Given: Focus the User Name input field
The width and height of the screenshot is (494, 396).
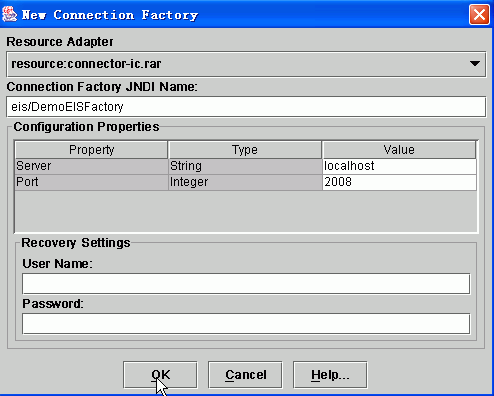Looking at the screenshot, I should pos(246,284).
